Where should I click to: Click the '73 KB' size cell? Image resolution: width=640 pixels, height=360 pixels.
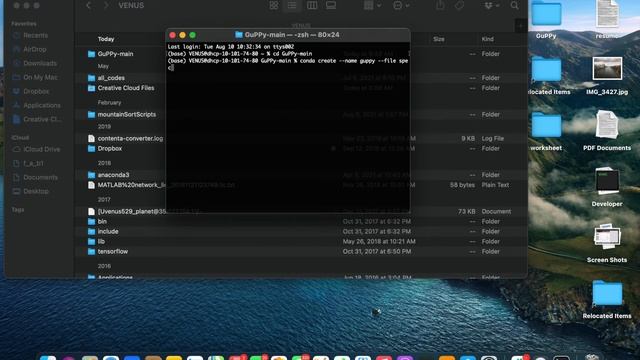(x=466, y=211)
